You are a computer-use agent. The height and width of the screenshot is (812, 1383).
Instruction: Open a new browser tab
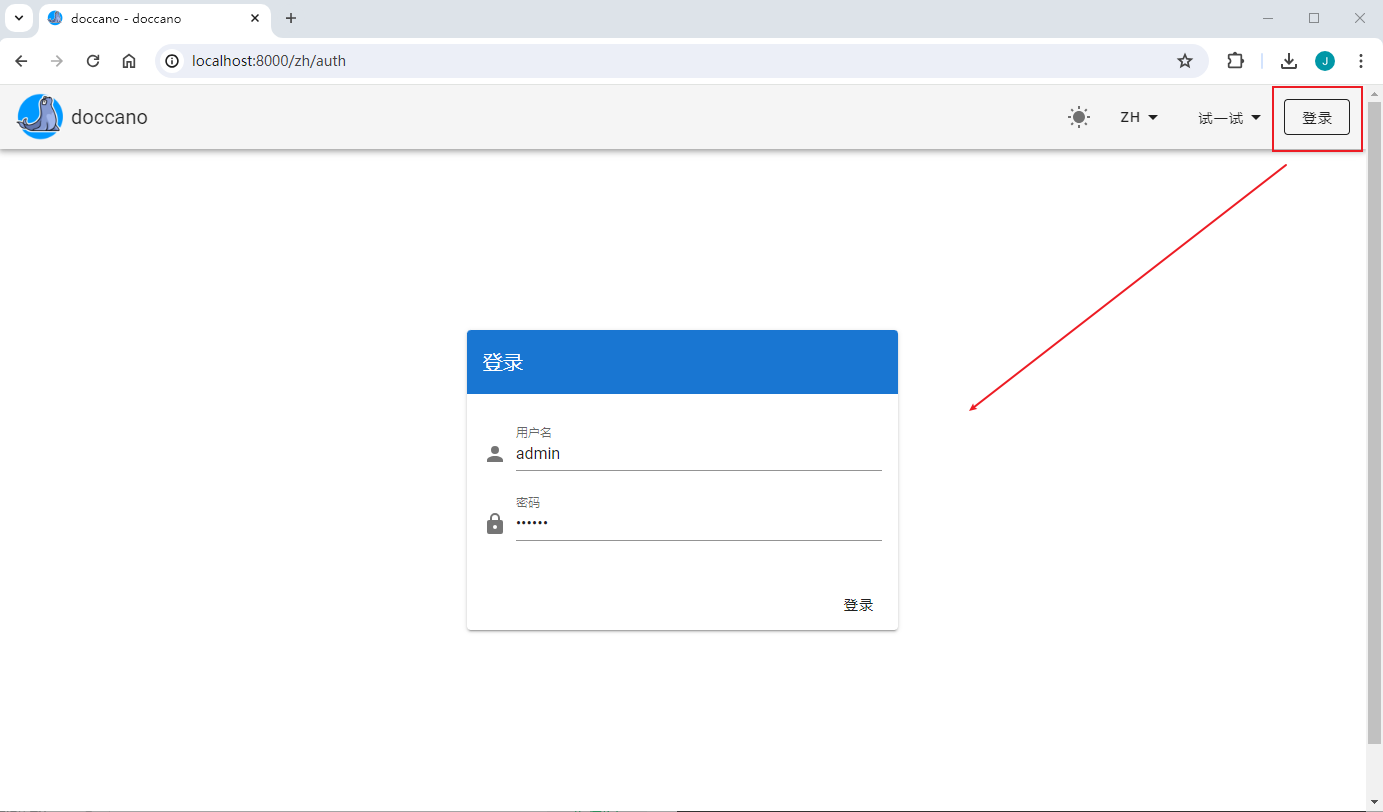291,19
